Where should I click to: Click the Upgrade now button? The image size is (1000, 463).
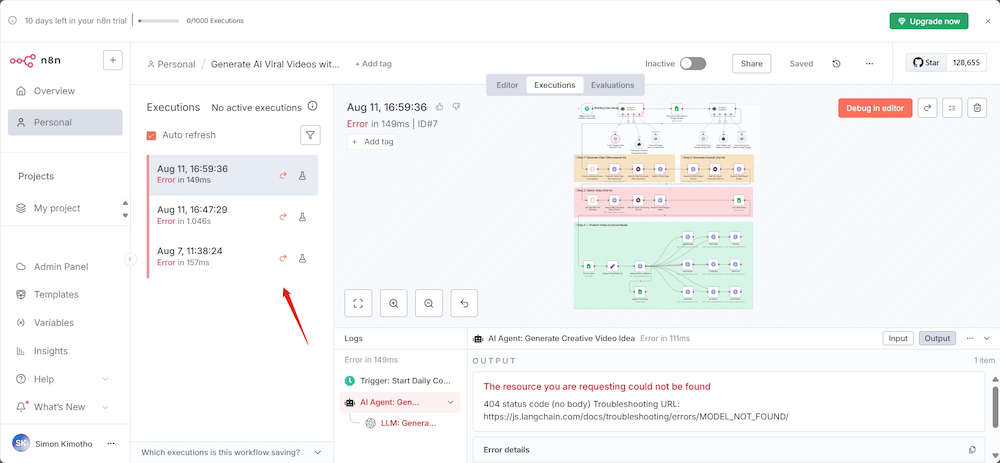coord(929,21)
